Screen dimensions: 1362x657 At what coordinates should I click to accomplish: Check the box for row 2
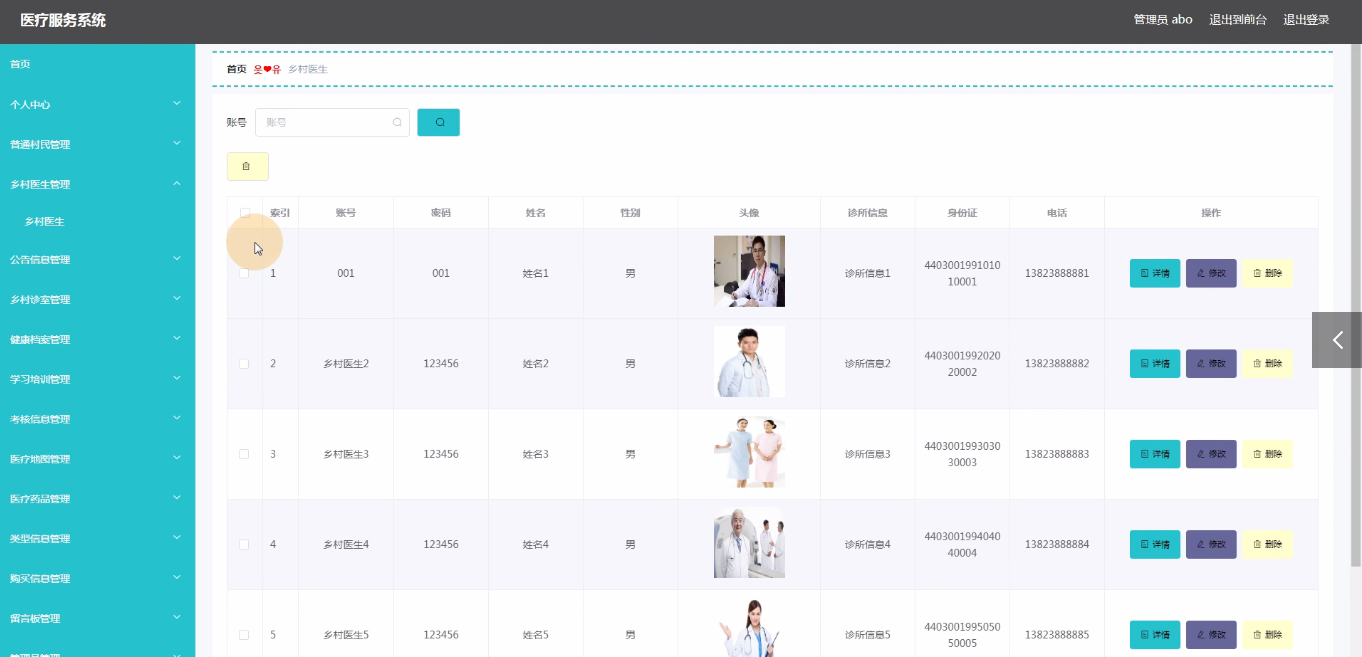coord(244,364)
